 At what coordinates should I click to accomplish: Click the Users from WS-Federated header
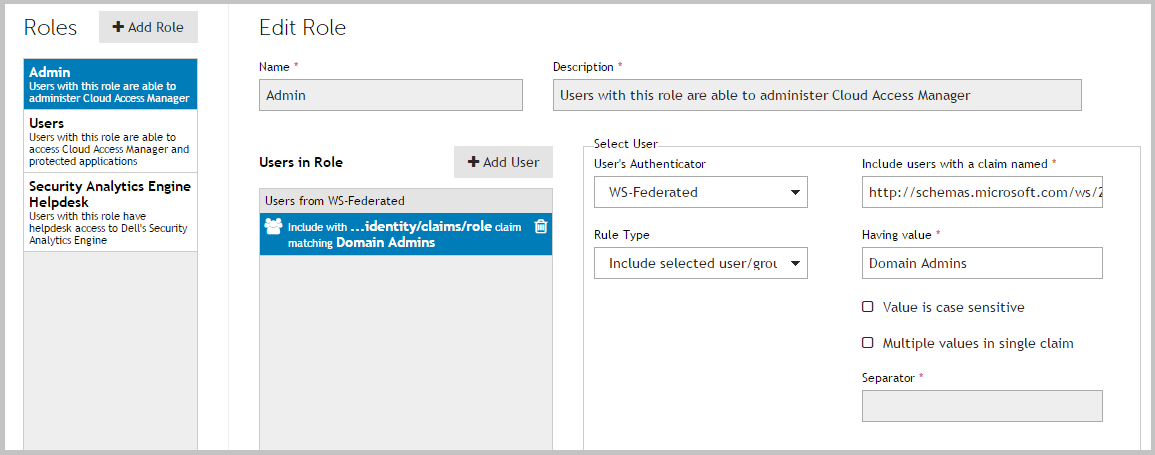pyautogui.click(x=405, y=201)
